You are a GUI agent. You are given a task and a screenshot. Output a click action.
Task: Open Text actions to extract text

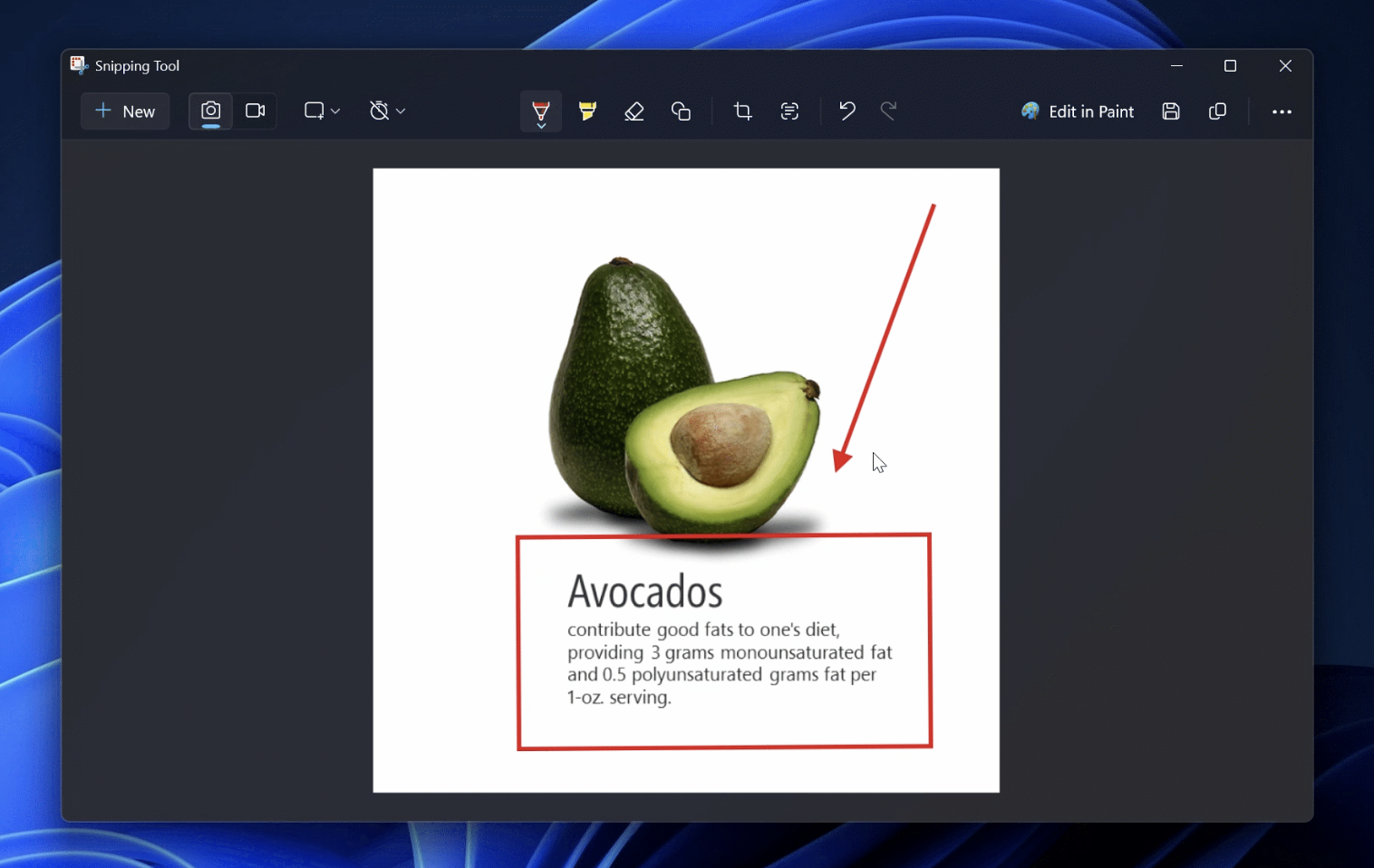coord(789,111)
